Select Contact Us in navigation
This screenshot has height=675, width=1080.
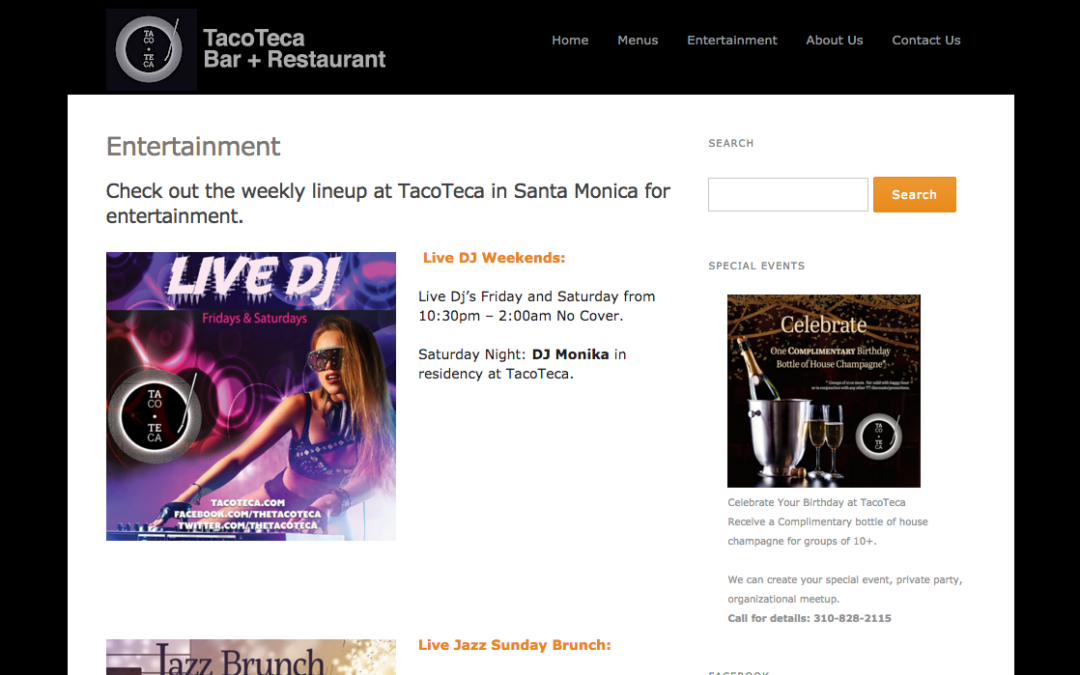click(926, 40)
